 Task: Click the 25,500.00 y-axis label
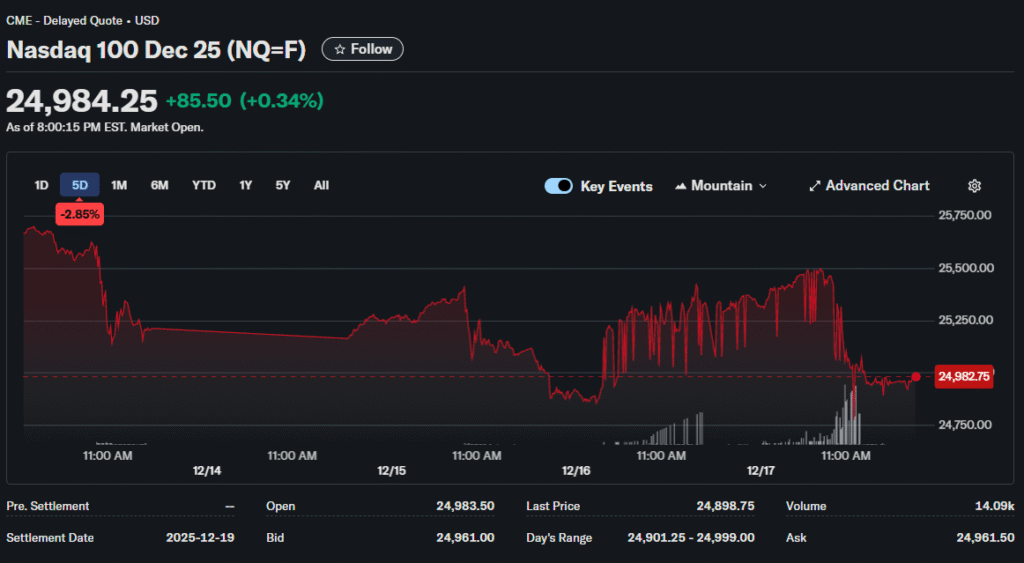coord(964,268)
